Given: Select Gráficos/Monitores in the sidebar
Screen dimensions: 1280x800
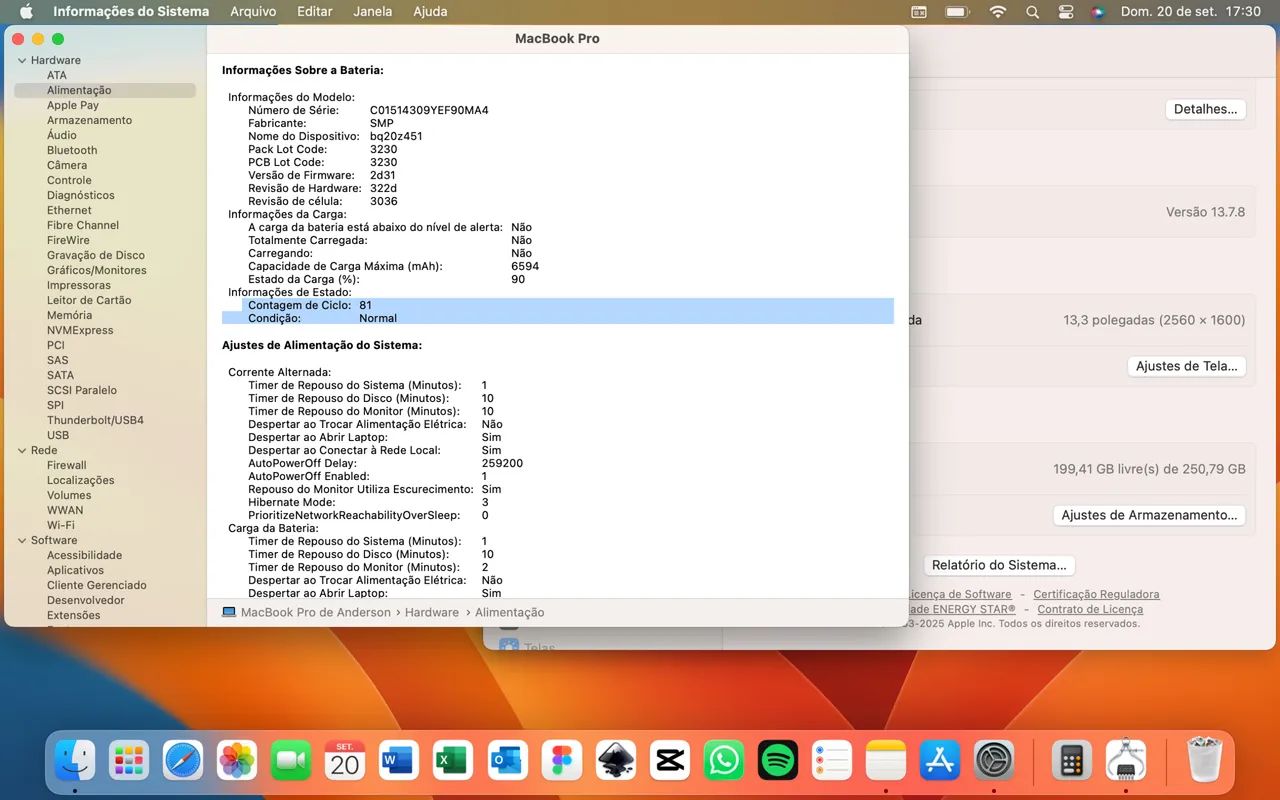Looking at the screenshot, I should click(x=96, y=270).
